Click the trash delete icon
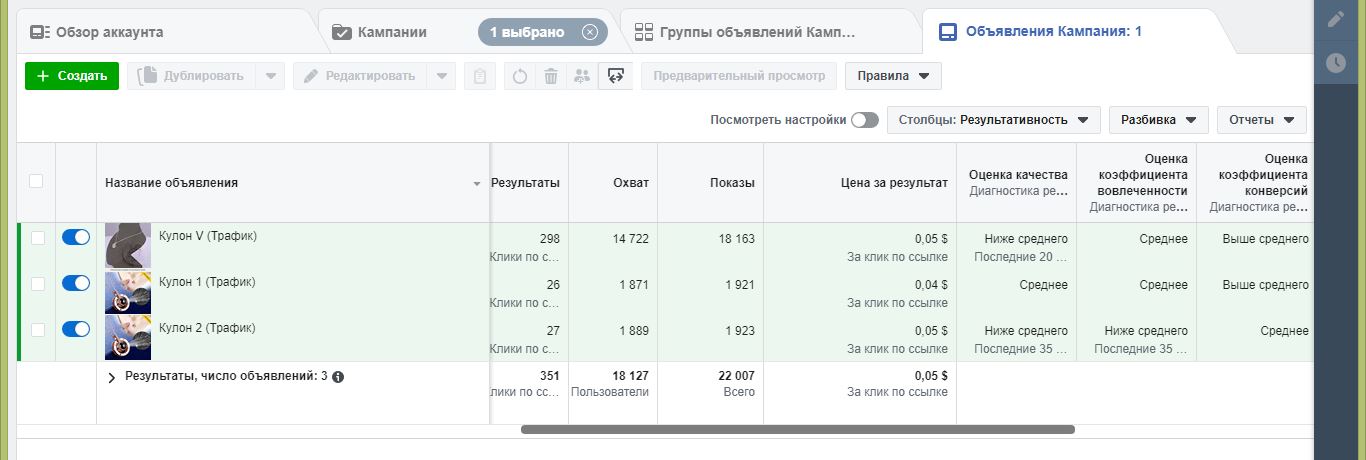1366x460 pixels. (550, 76)
